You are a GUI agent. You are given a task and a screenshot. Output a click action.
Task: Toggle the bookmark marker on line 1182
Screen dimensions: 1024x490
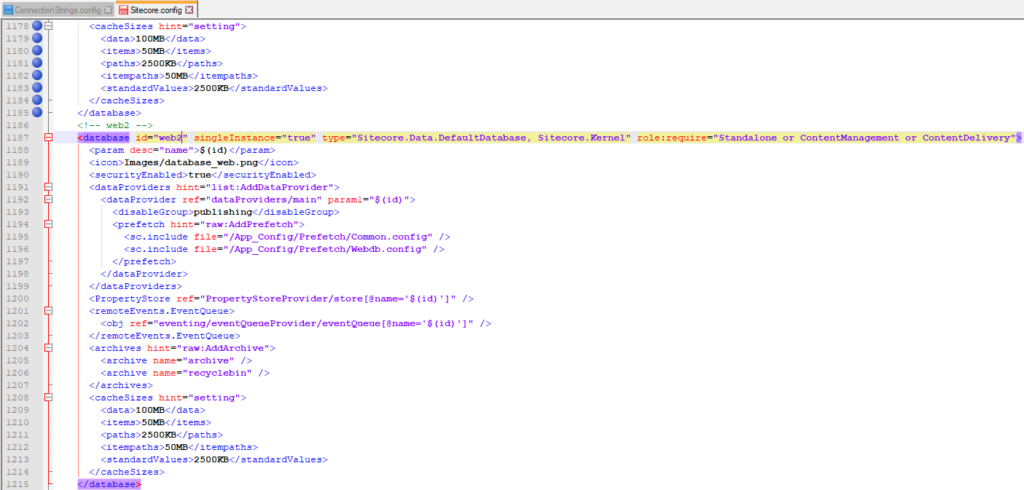click(37, 76)
